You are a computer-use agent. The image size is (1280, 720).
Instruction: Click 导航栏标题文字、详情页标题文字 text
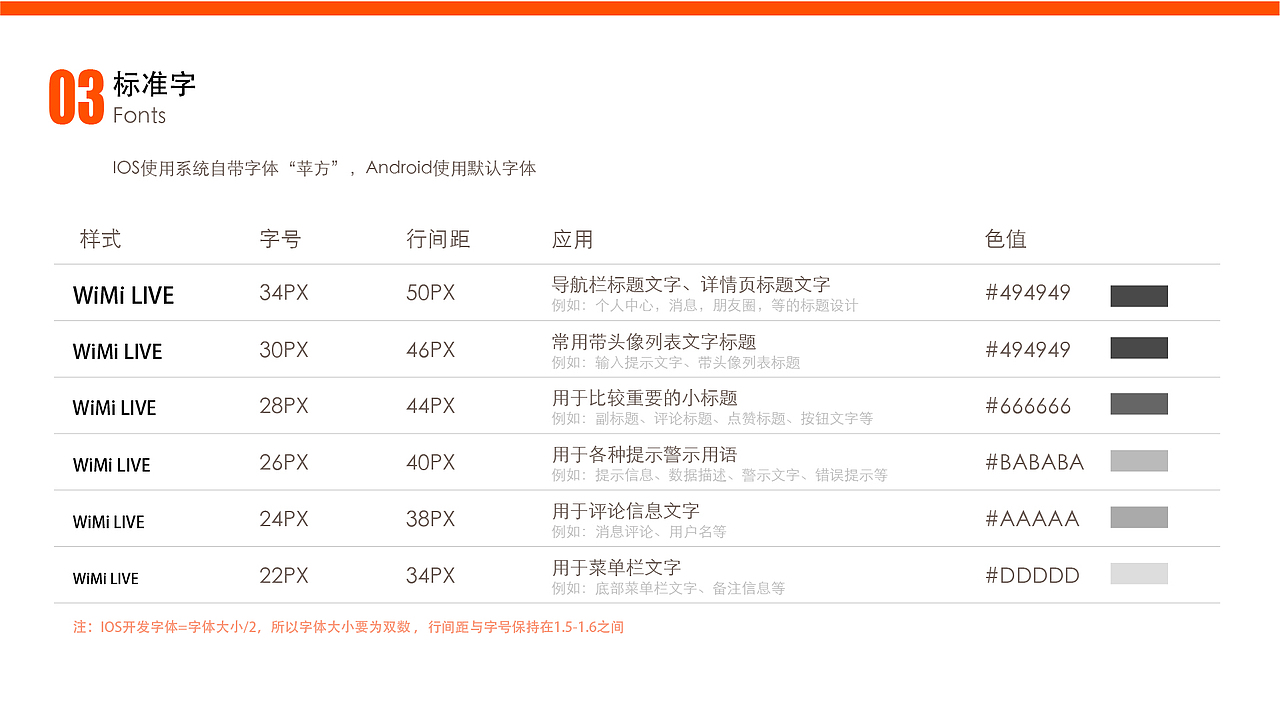click(x=691, y=285)
